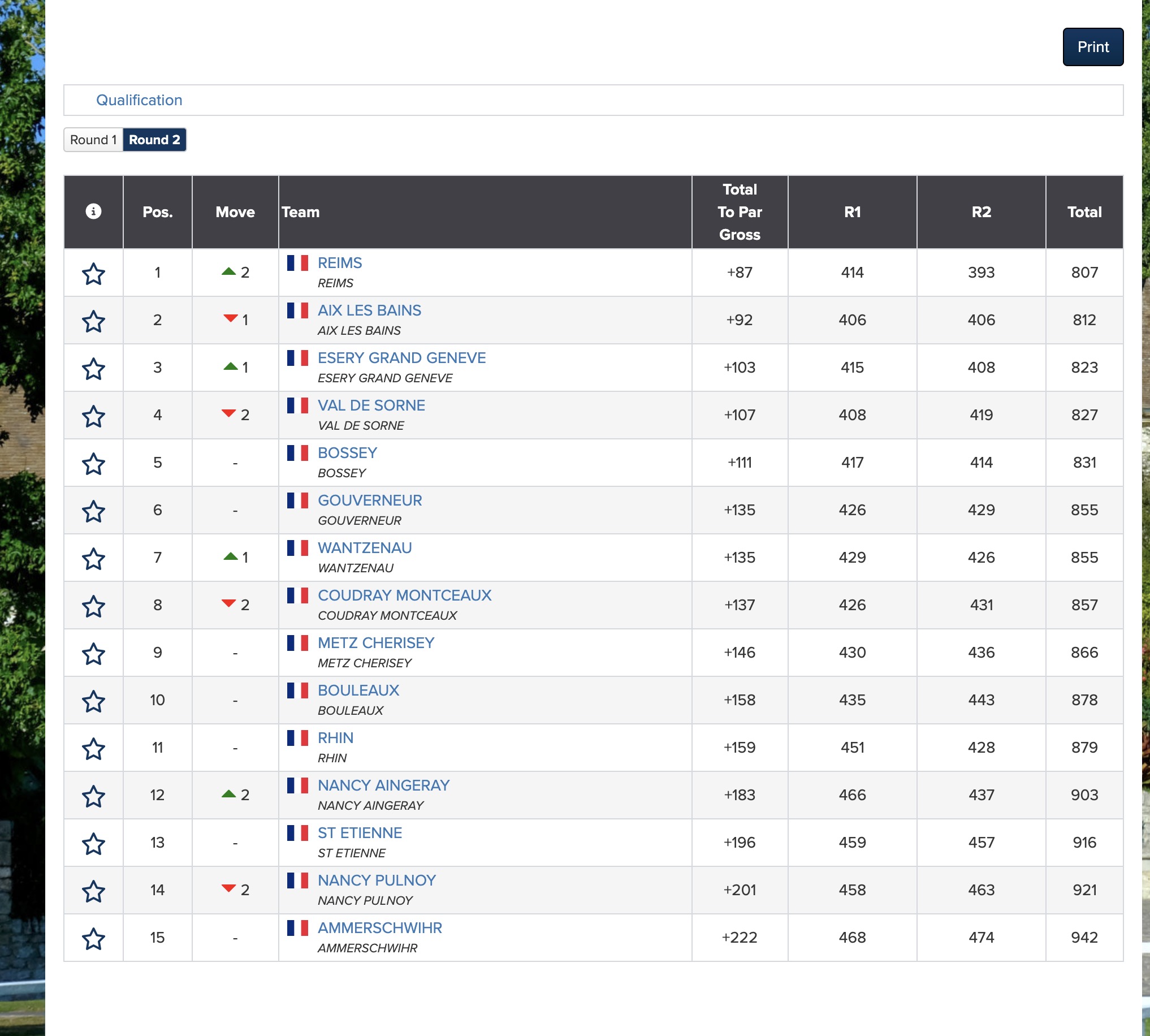Image resolution: width=1150 pixels, height=1036 pixels.
Task: Star the METZ CHERISEY team
Action: click(93, 654)
